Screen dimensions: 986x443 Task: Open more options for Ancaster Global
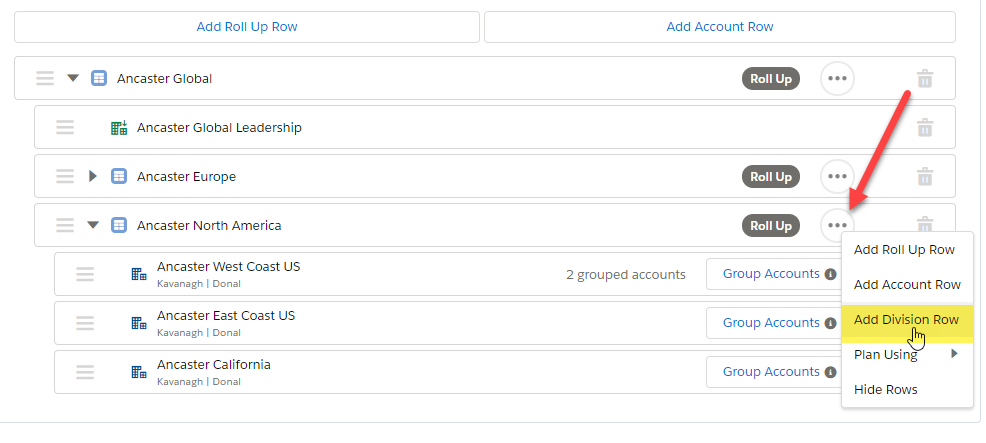838,79
